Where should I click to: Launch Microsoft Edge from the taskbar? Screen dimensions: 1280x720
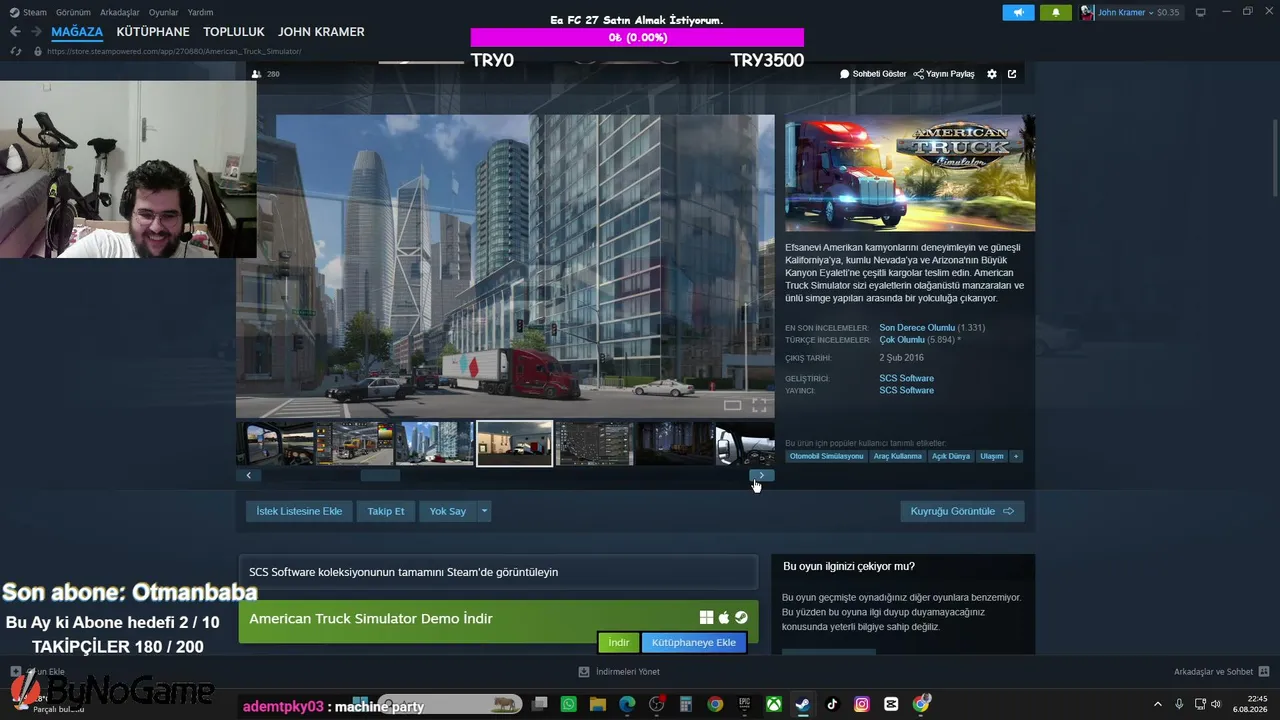[x=627, y=704]
